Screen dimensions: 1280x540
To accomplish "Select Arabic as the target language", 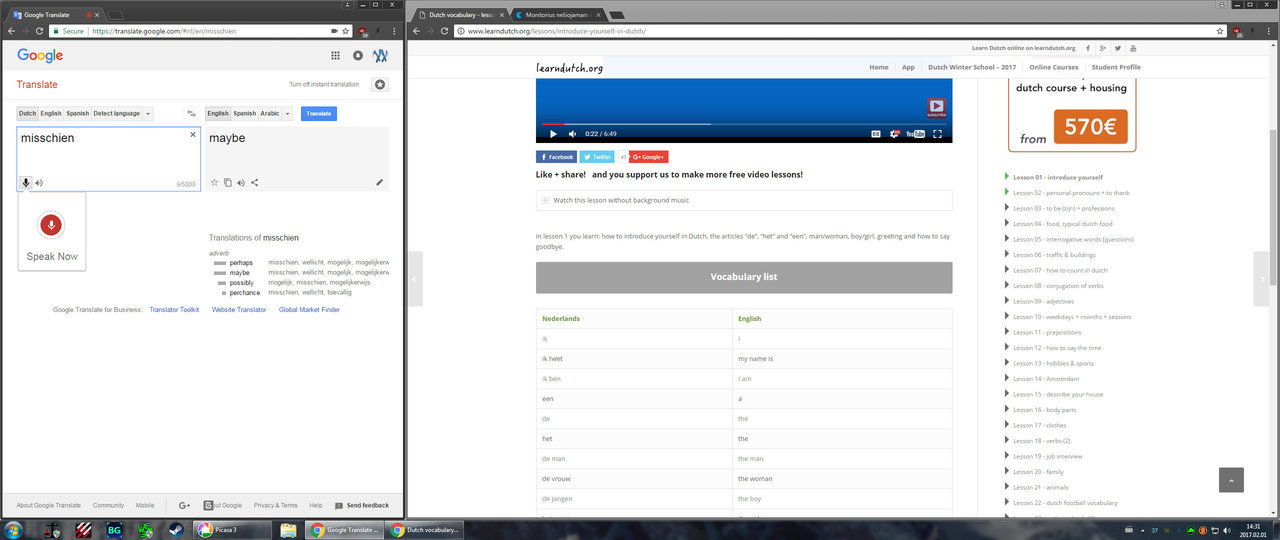I will pos(270,114).
